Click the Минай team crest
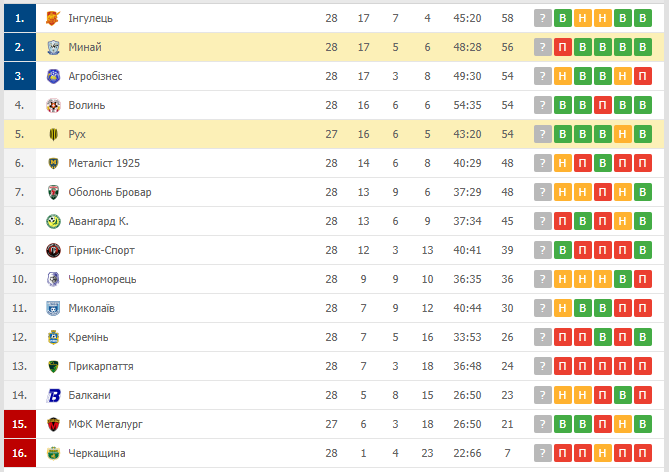Viewport: 669px width, 472px height. [53, 47]
